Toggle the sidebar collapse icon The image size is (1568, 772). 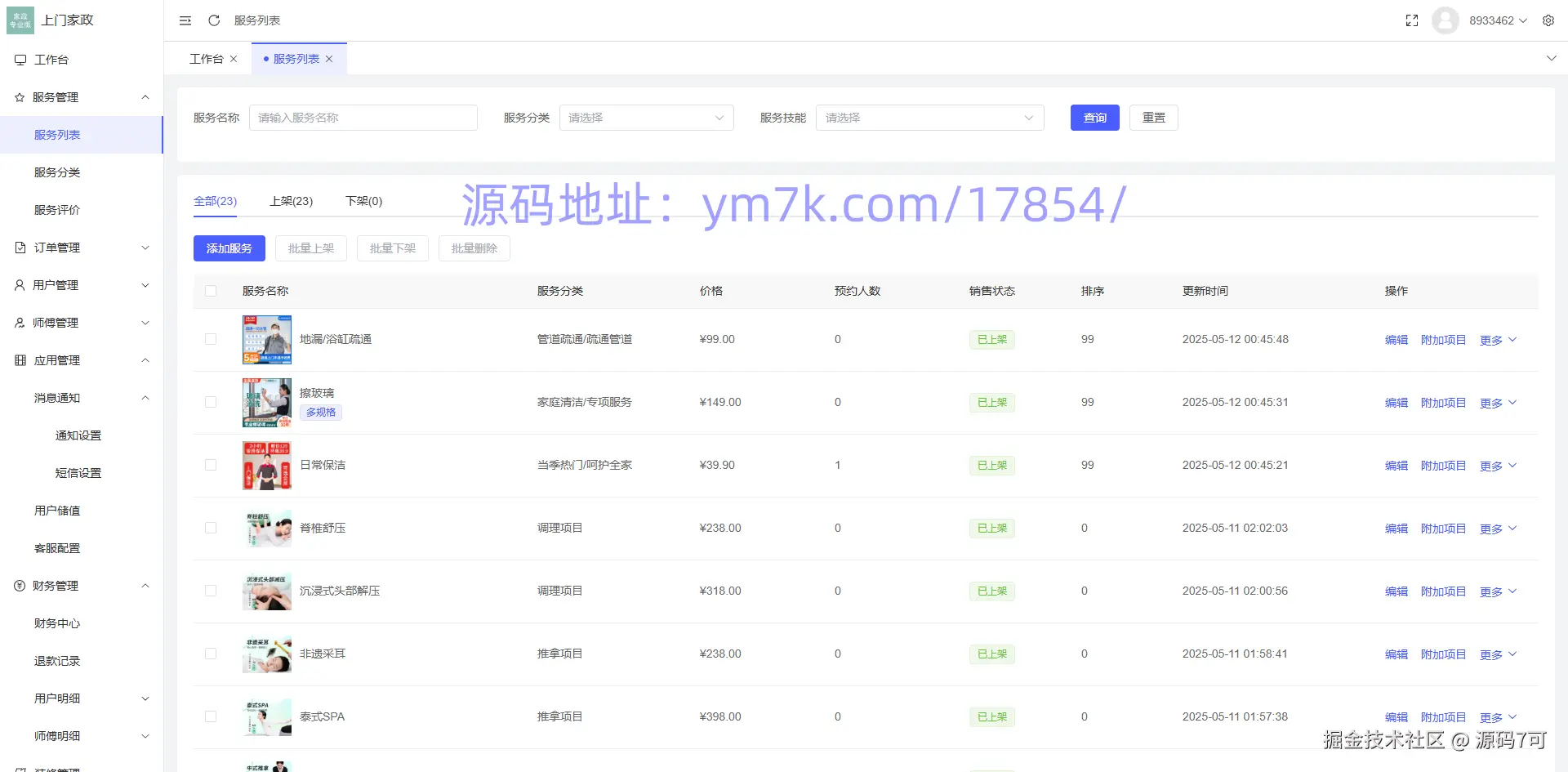[185, 20]
